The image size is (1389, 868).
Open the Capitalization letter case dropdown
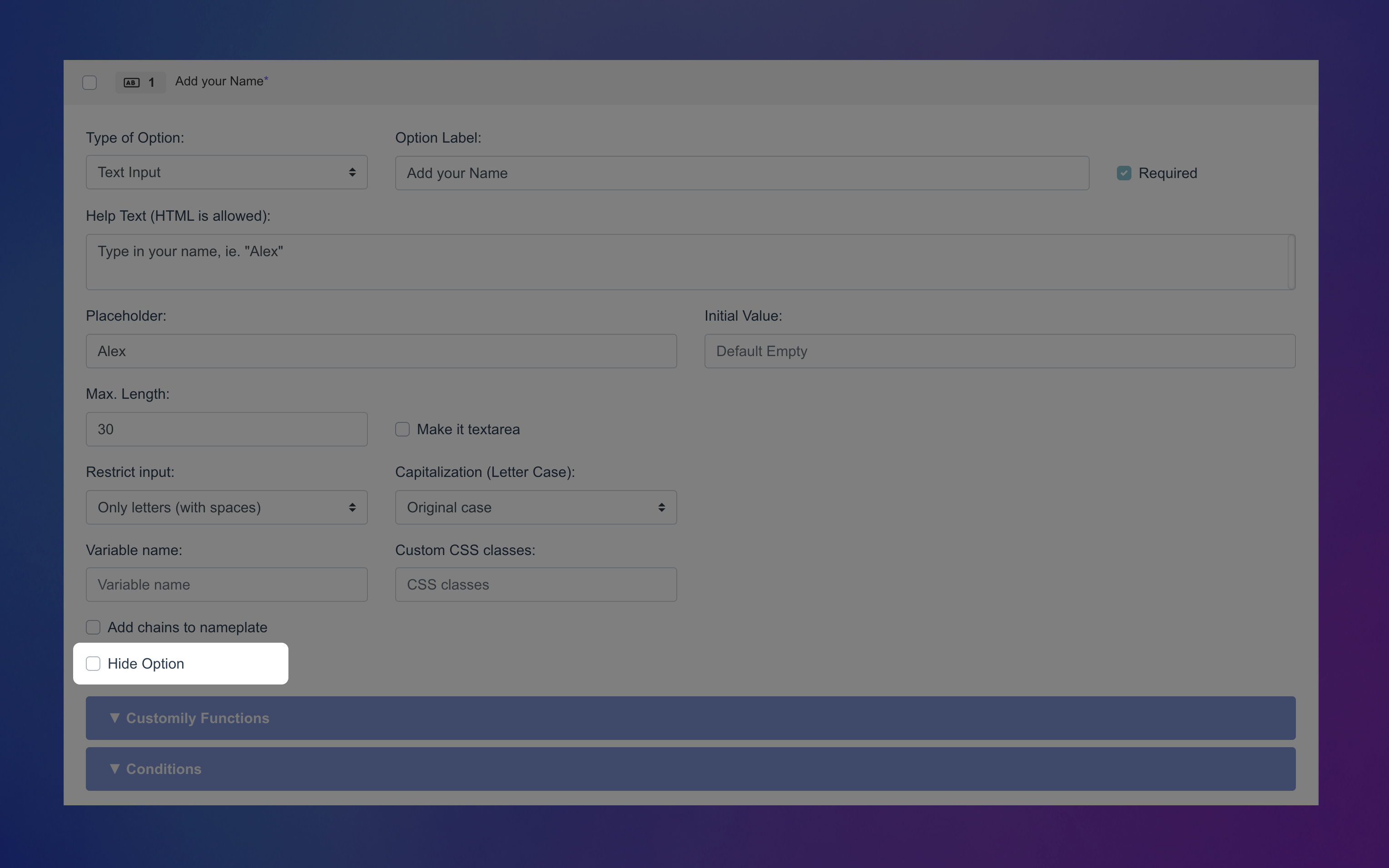[x=535, y=507]
